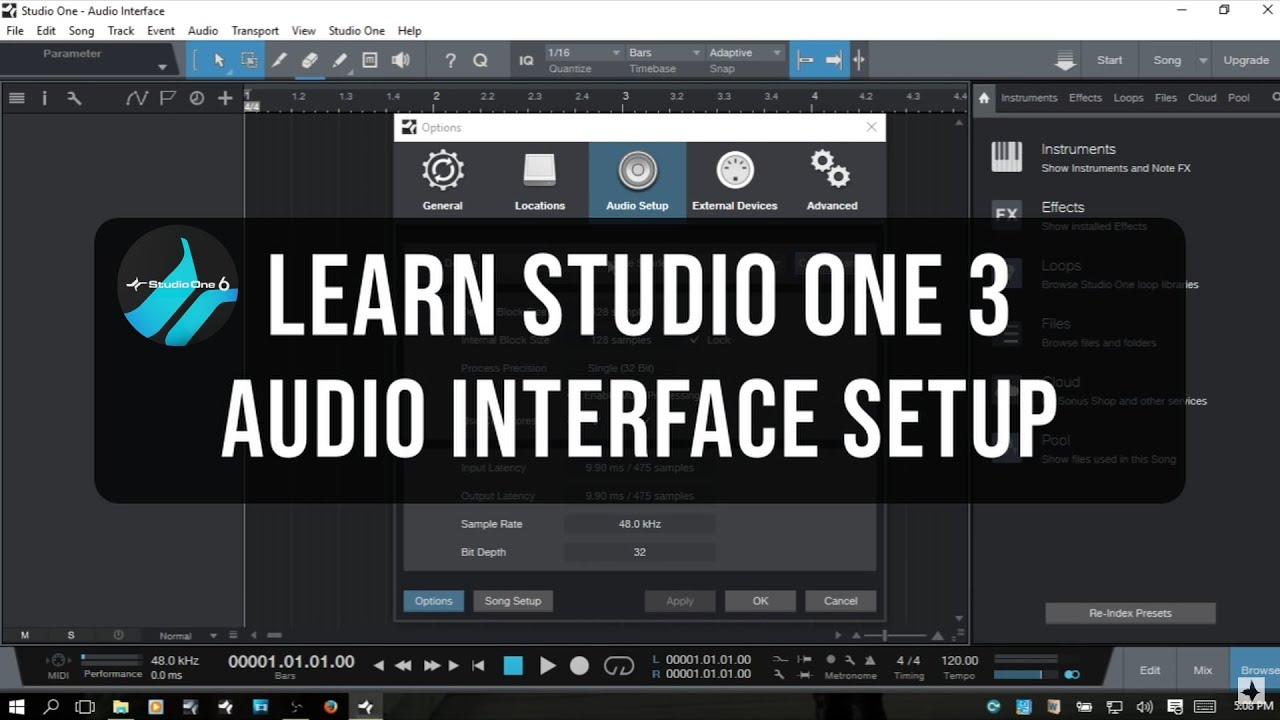1280x720 pixels.
Task: Click the wrench arranger options icon
Action: point(73,98)
